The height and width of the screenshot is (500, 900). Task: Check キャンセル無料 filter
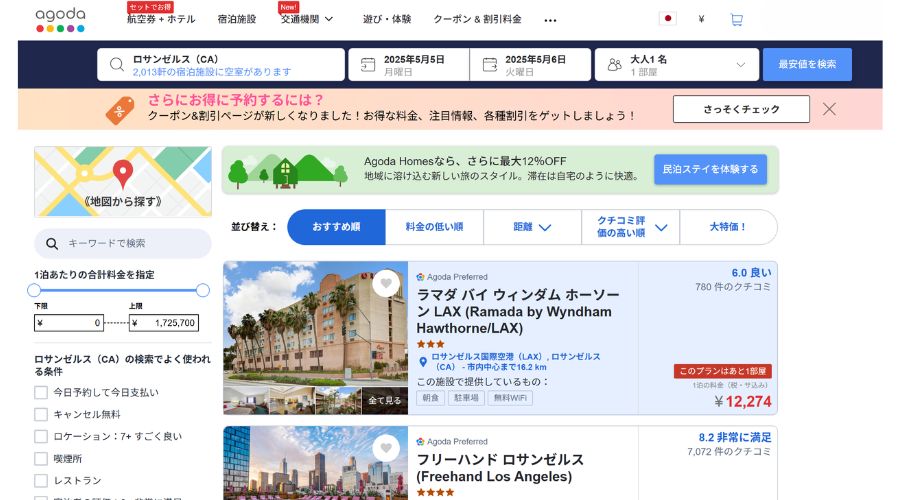pyautogui.click(x=41, y=414)
